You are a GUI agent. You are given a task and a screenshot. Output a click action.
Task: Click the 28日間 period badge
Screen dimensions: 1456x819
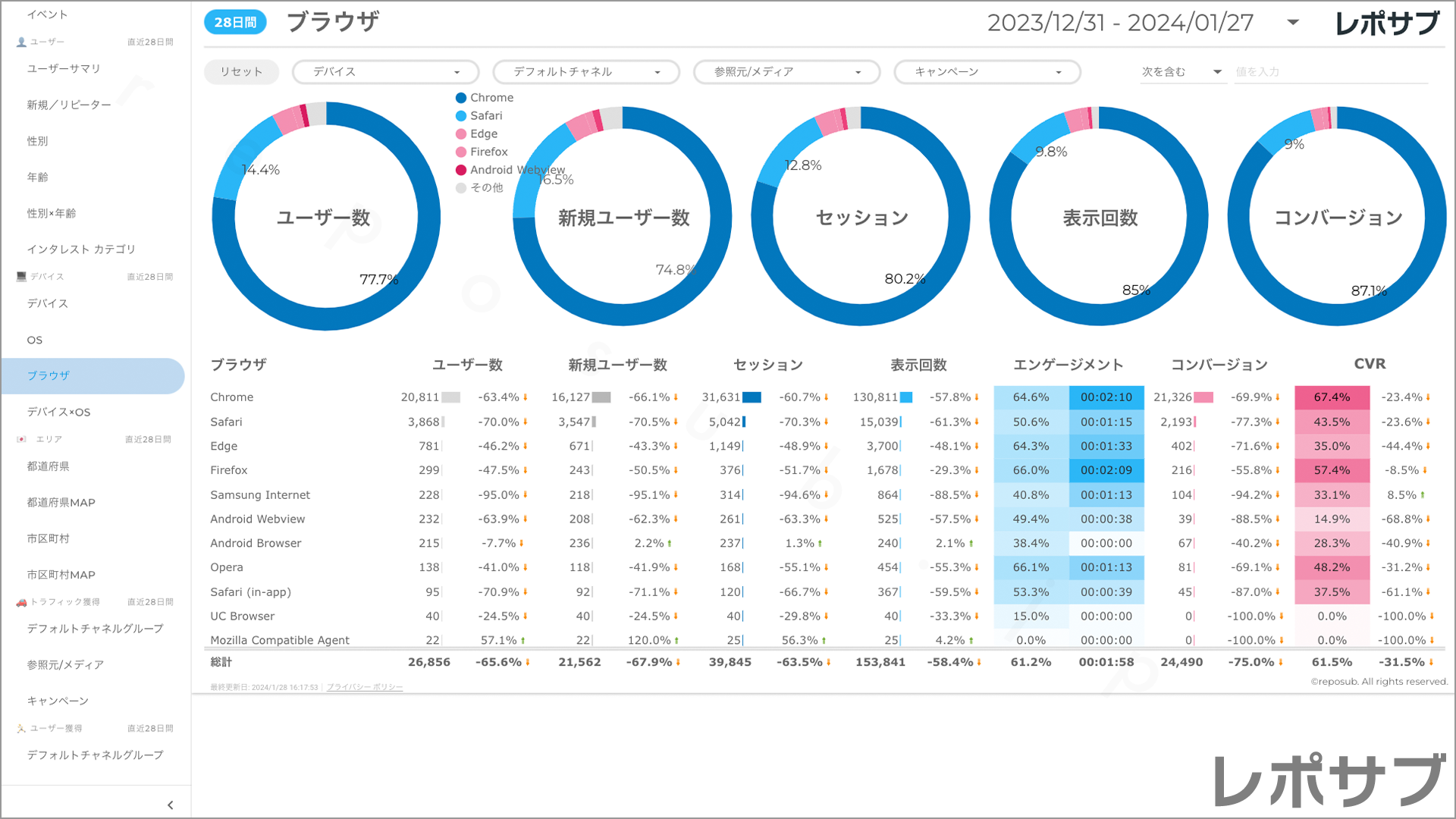(x=235, y=23)
